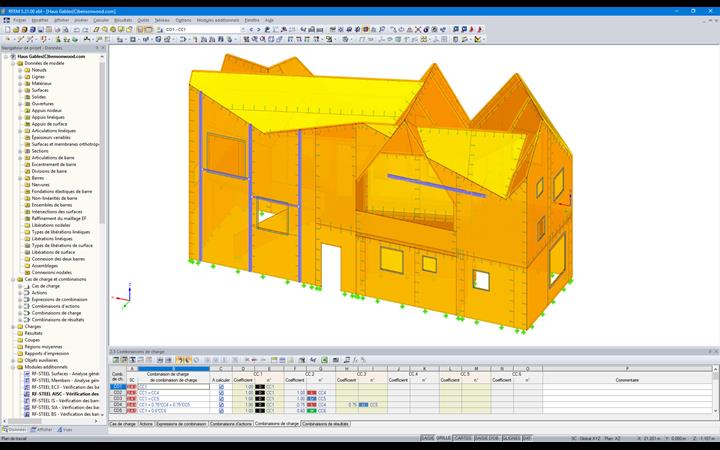720x450 pixels.
Task: Go to previous load case arrow
Action: click(251, 29)
